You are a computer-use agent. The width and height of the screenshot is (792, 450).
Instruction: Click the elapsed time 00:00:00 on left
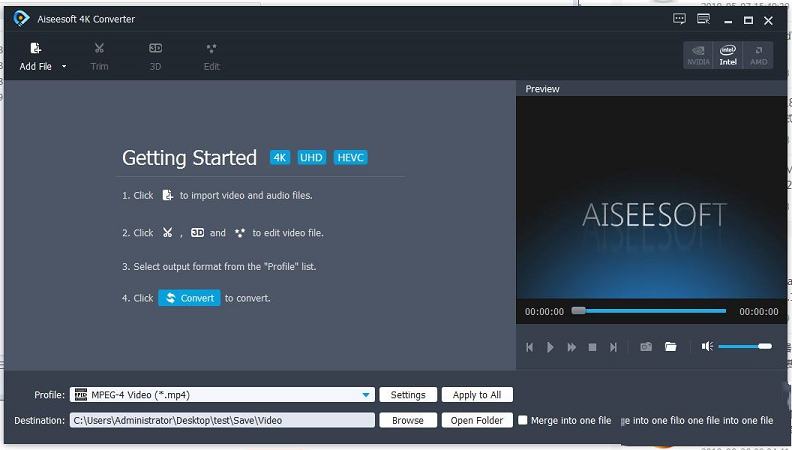coord(544,312)
